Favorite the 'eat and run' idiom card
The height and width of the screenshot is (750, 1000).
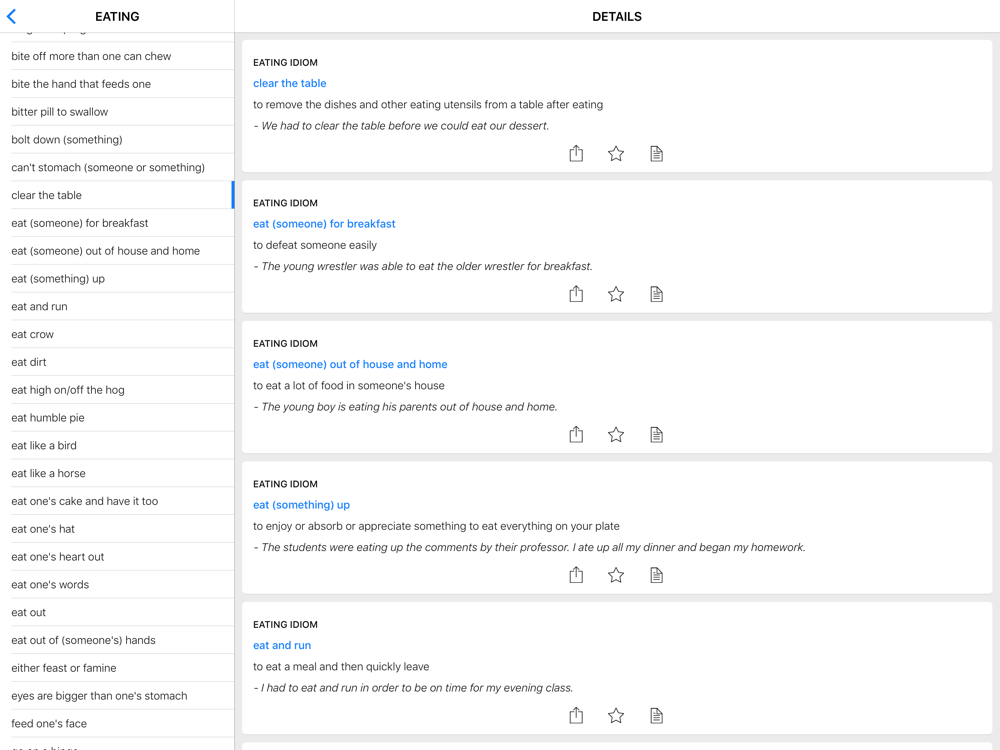[616, 715]
